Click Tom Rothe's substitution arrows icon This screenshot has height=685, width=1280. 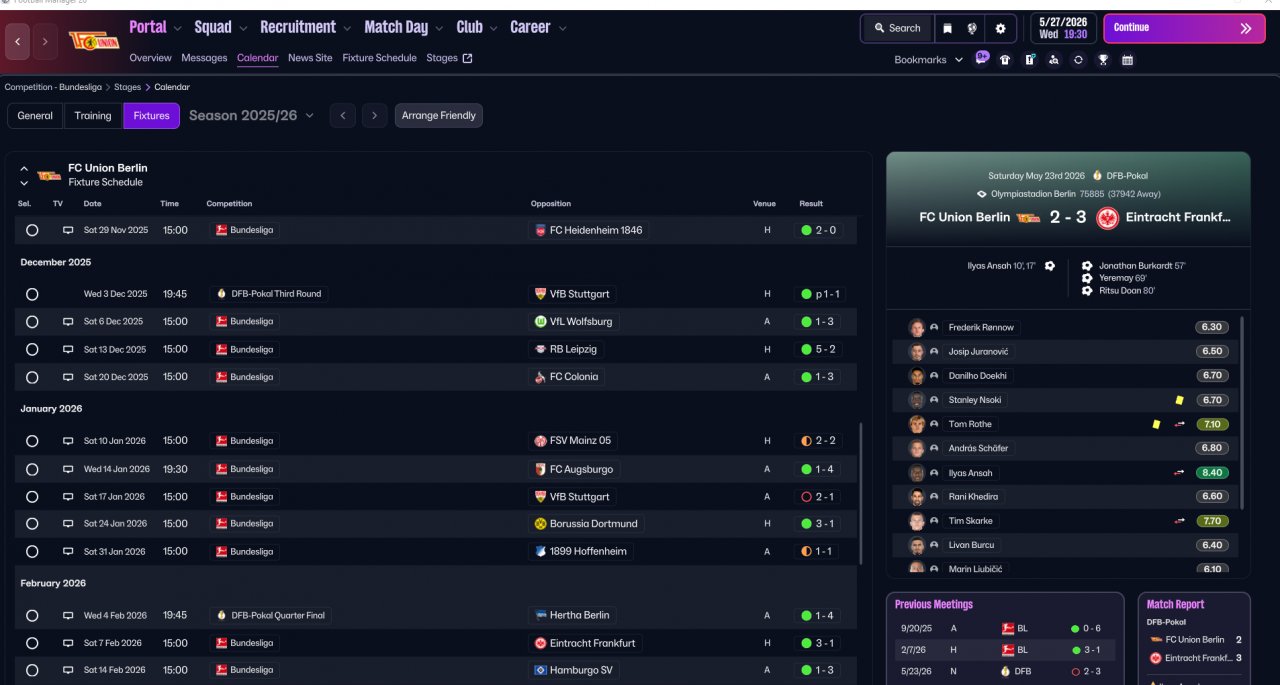coord(1180,424)
